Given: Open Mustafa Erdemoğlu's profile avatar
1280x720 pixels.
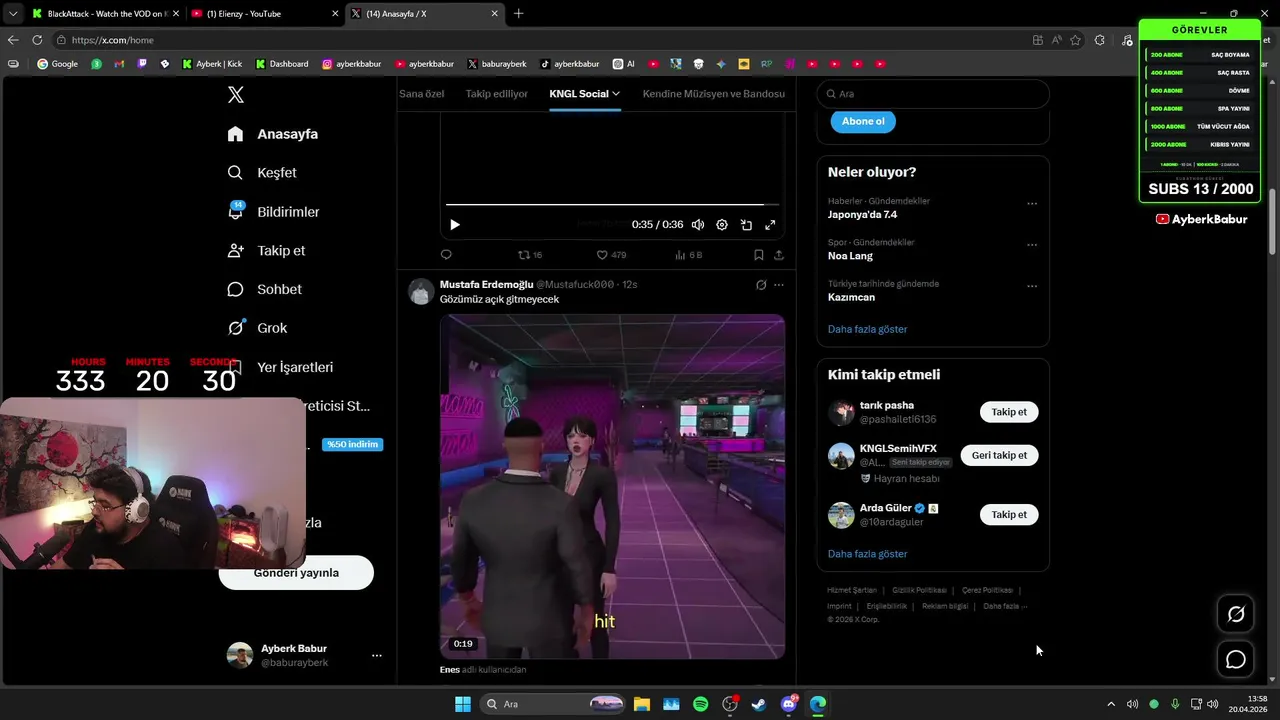Looking at the screenshot, I should pos(421,291).
